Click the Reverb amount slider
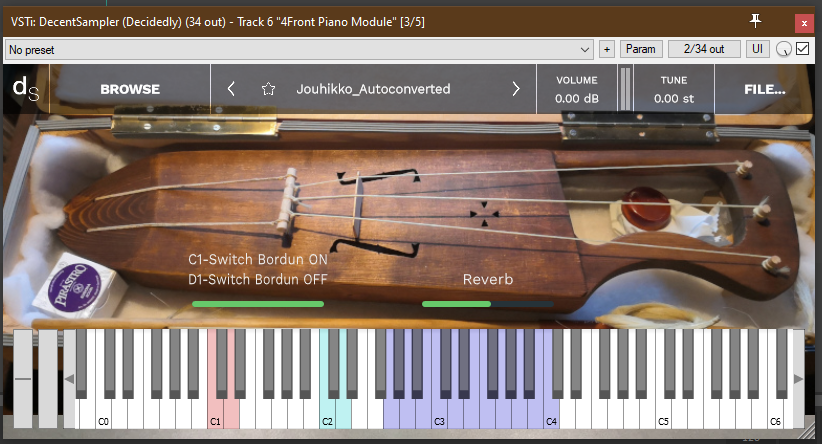Viewport: 822px width, 444px height. pos(487,303)
